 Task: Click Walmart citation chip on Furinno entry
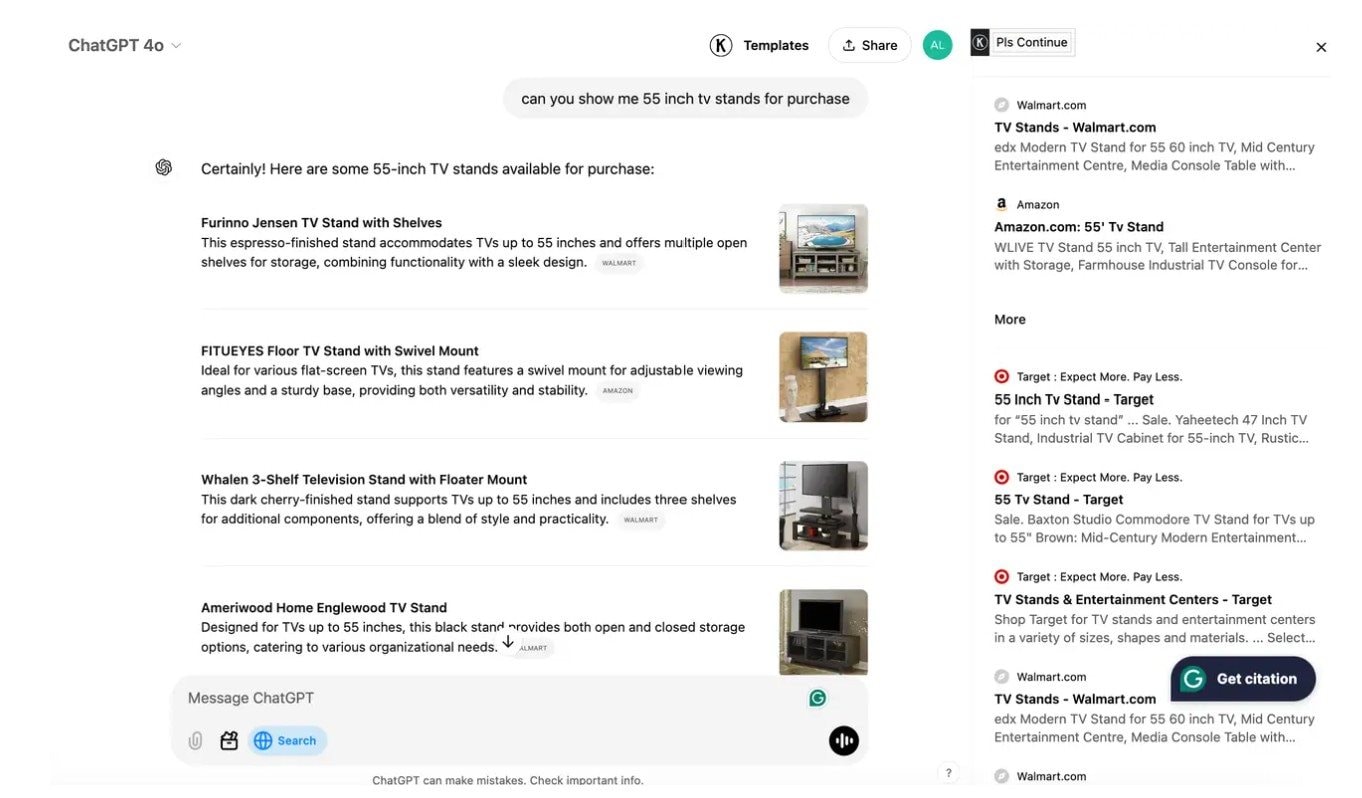point(619,263)
